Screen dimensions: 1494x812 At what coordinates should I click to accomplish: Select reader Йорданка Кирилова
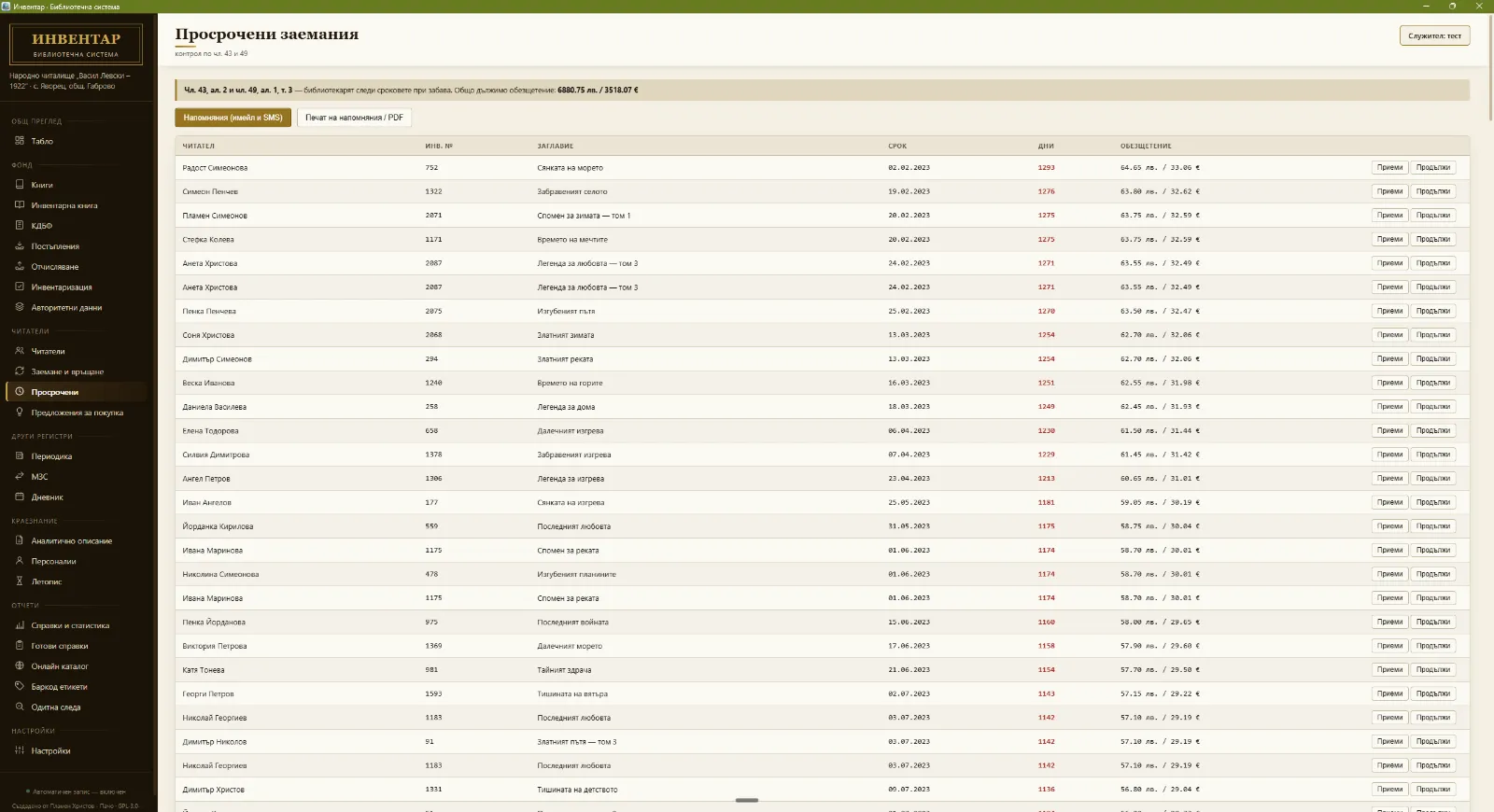(x=218, y=526)
